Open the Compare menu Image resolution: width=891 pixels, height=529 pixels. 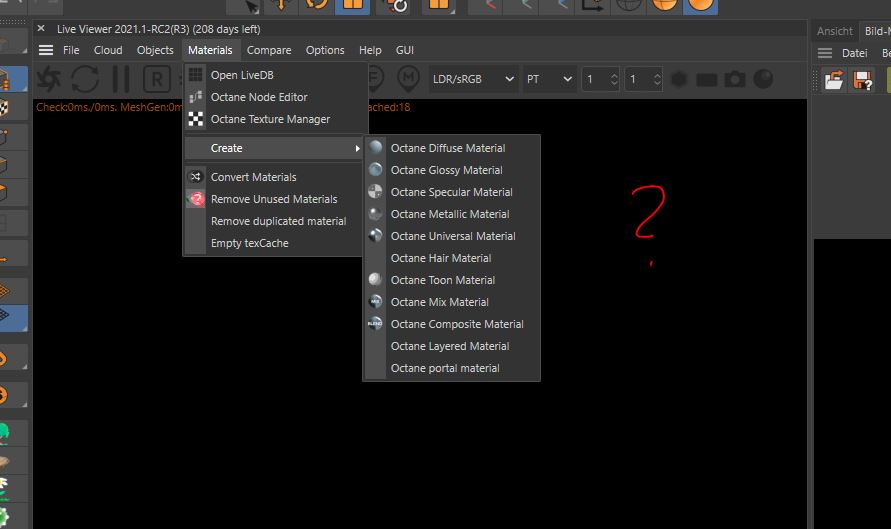click(x=269, y=50)
